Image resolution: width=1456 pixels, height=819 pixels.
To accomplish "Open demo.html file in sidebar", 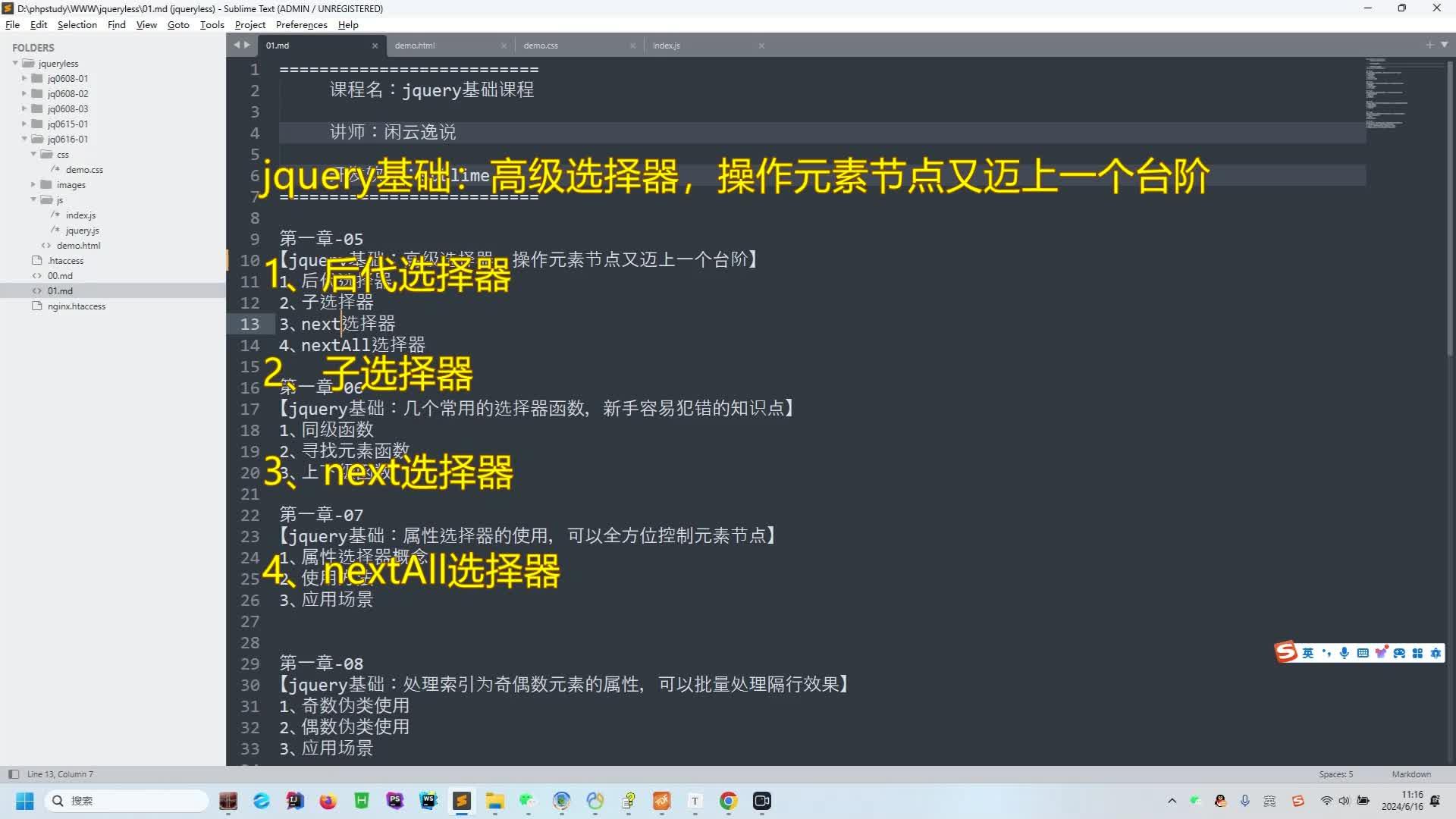I will [x=78, y=246].
